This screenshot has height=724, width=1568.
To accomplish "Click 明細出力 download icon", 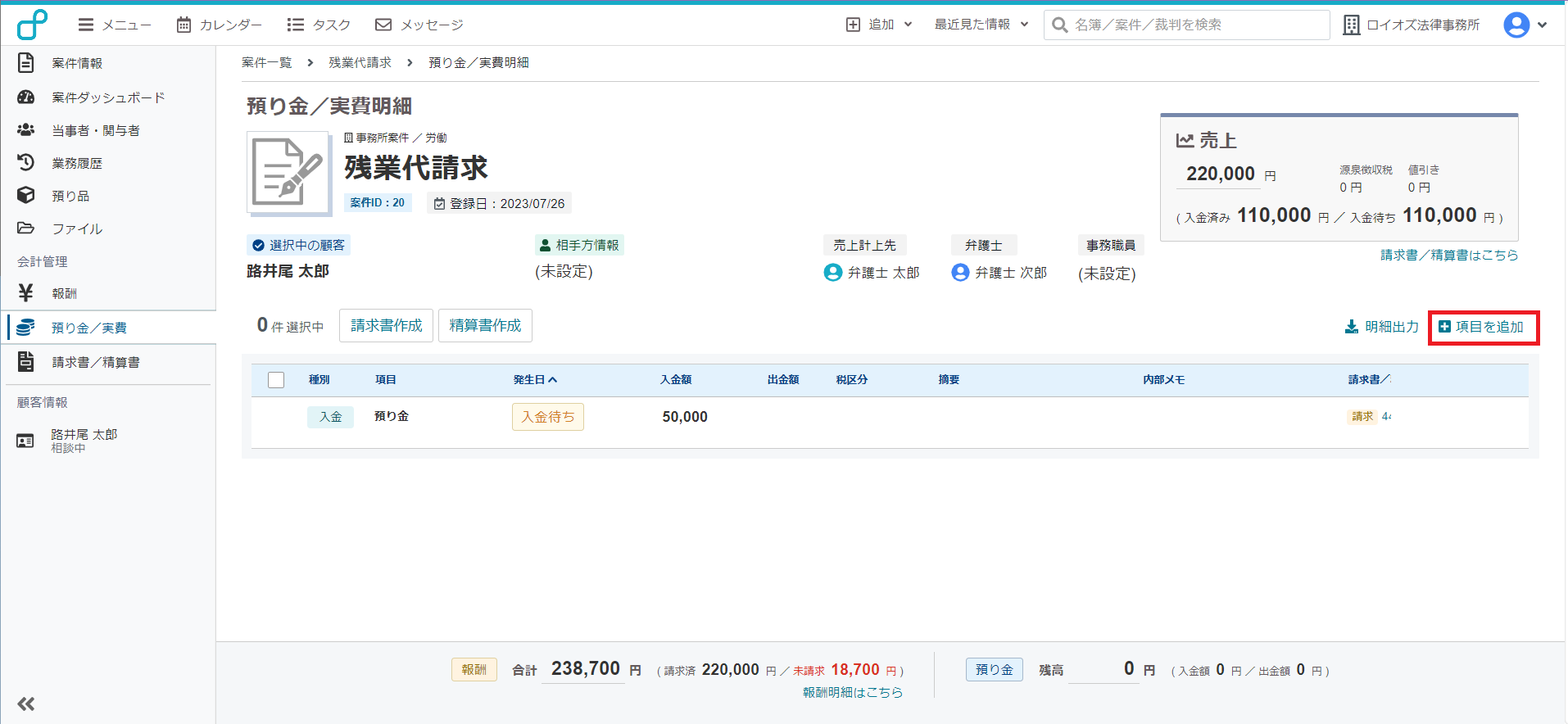I will point(1352,327).
